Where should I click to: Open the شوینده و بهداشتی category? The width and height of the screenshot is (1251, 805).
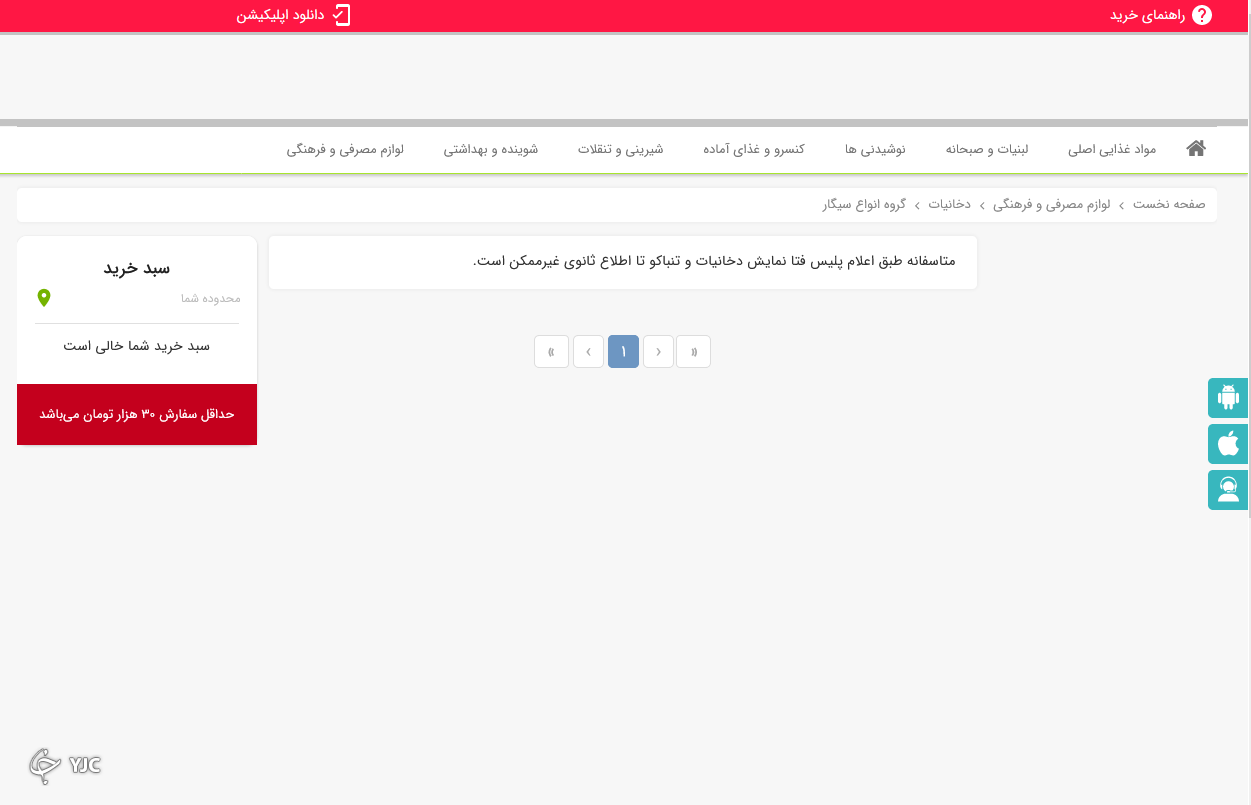coord(492,148)
